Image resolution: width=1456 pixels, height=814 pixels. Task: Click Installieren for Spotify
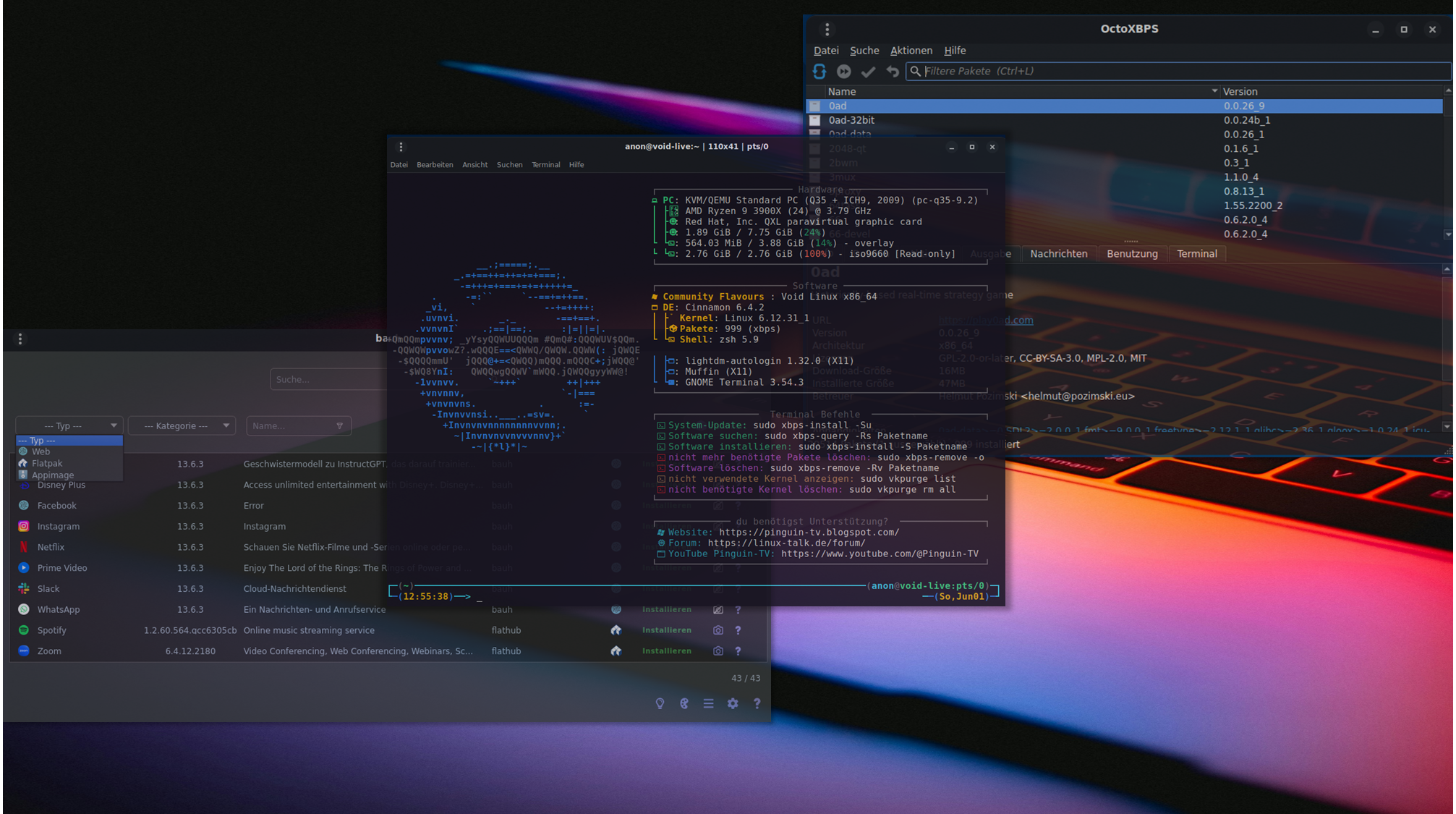[666, 630]
